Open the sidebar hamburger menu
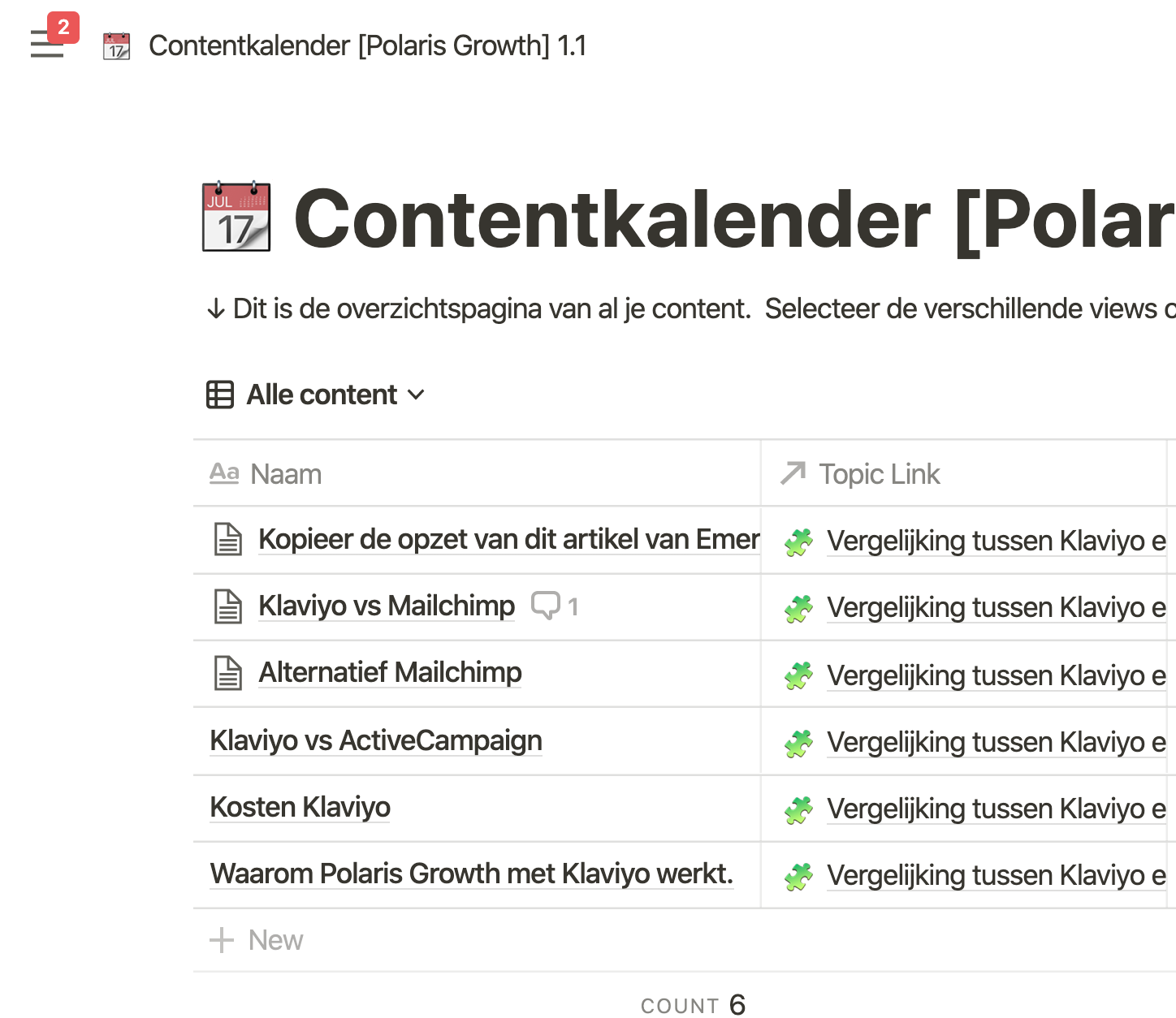 click(46, 45)
